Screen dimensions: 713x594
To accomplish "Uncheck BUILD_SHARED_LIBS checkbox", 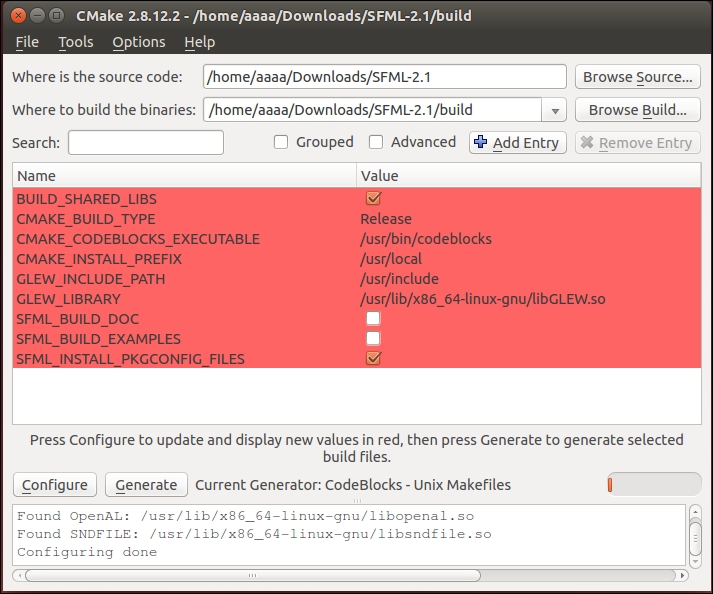I will [x=373, y=198].
